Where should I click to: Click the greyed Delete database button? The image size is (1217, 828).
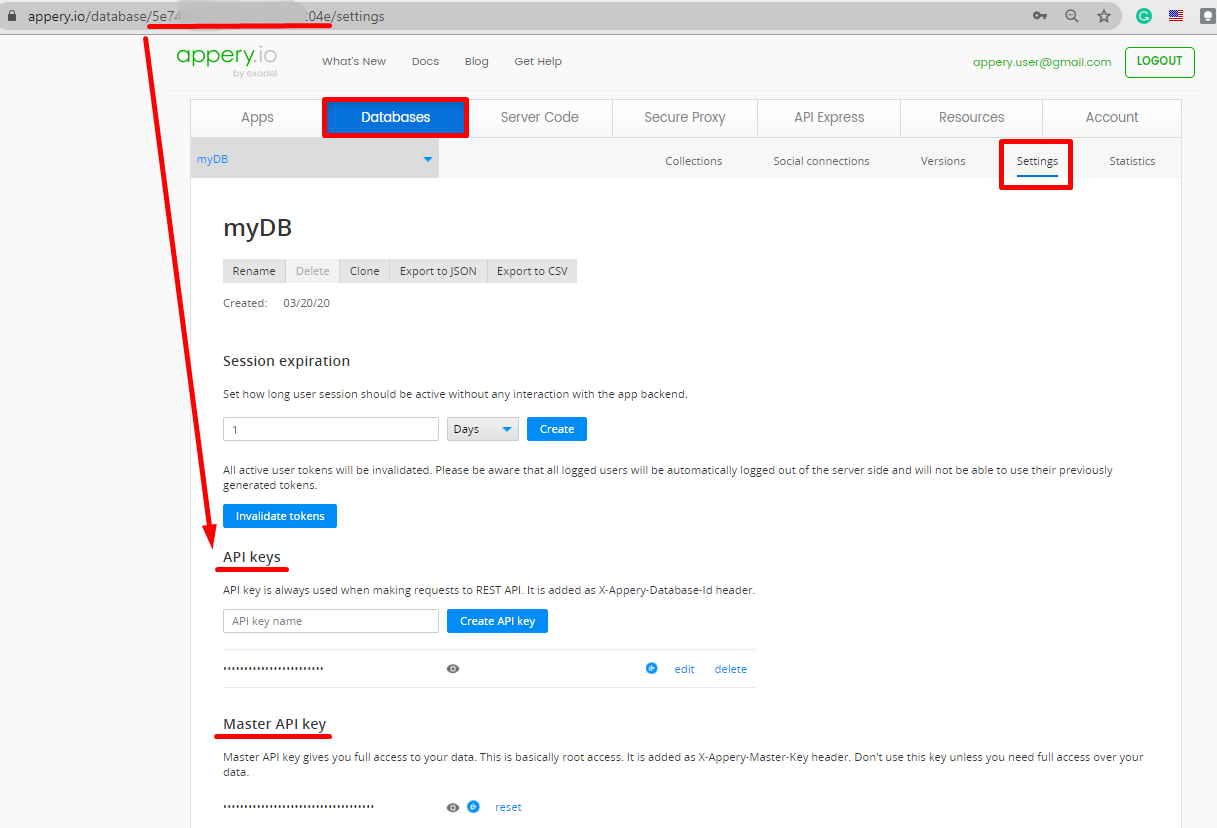coord(312,271)
